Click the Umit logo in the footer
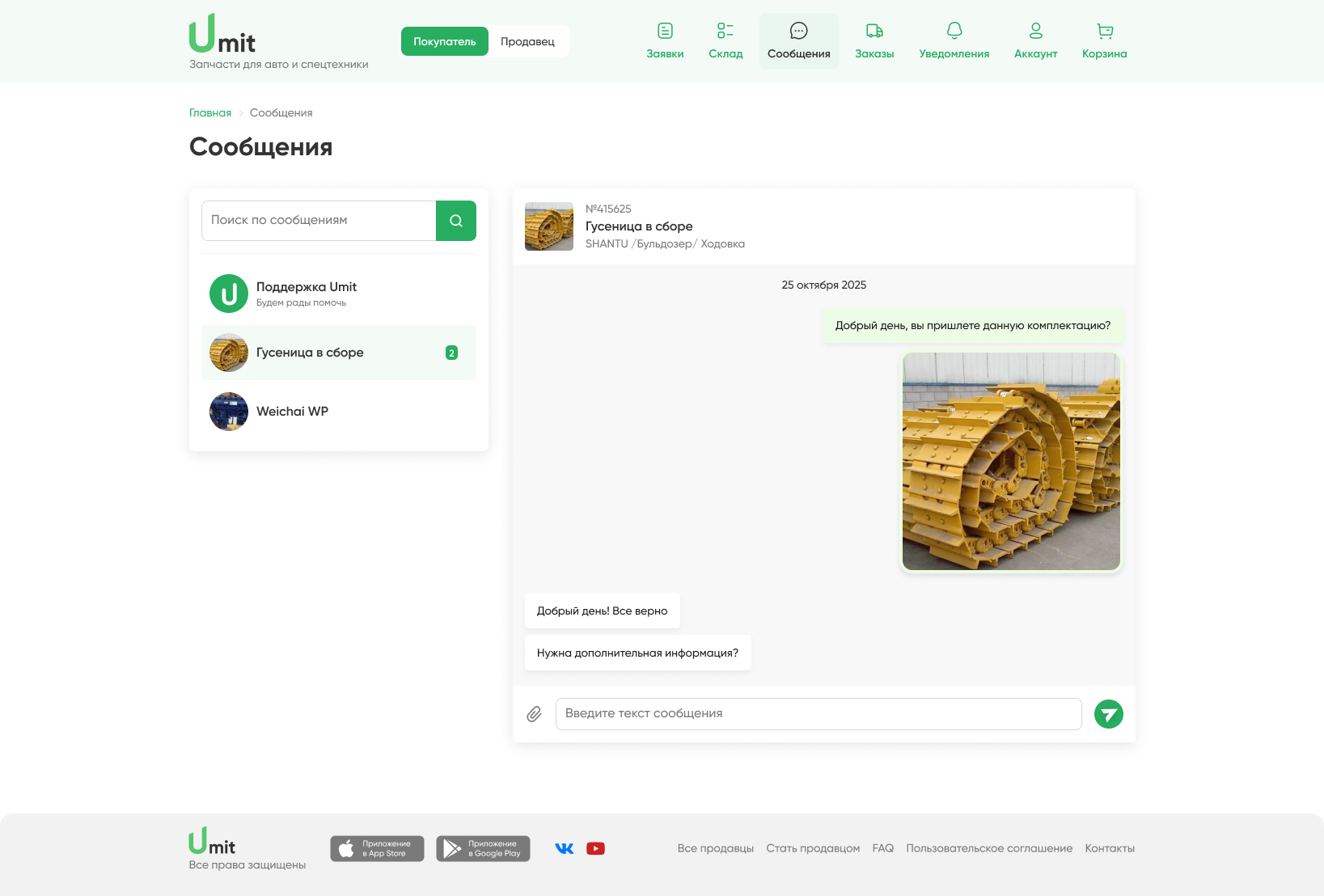Screen dimensions: 1324x896 tap(212, 840)
